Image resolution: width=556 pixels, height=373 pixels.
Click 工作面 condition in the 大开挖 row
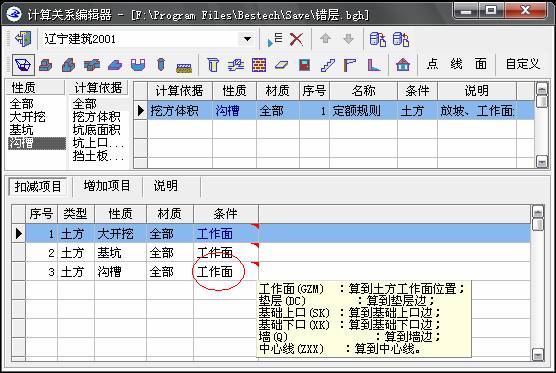point(226,233)
